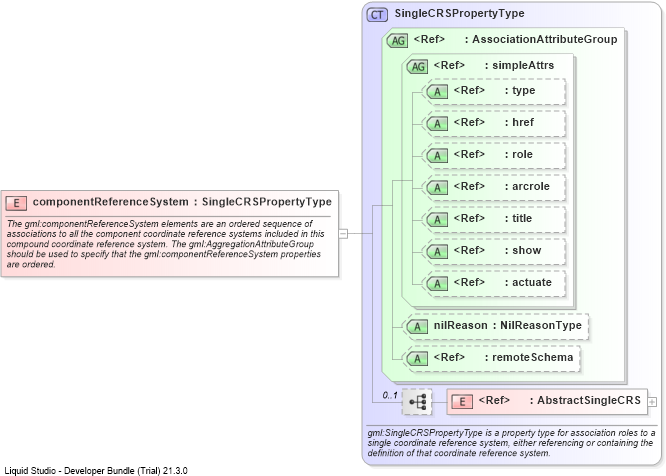This screenshot has width=666, height=476.
Task: Click the A icon of the actuate attribute
Action: coord(437,284)
